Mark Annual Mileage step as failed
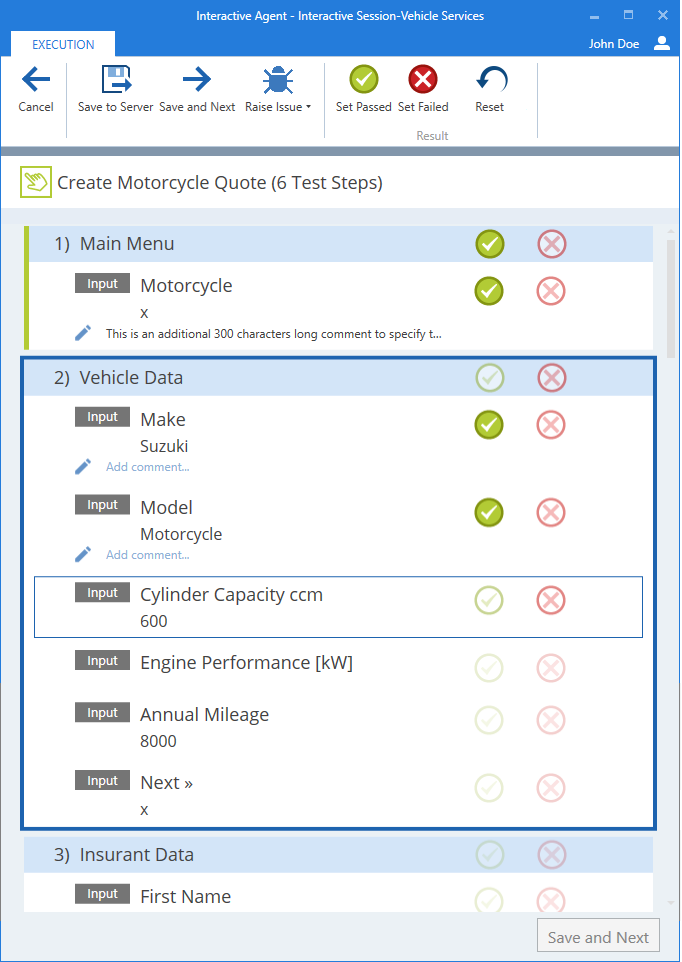Image resolution: width=682 pixels, height=962 pixels. (551, 720)
